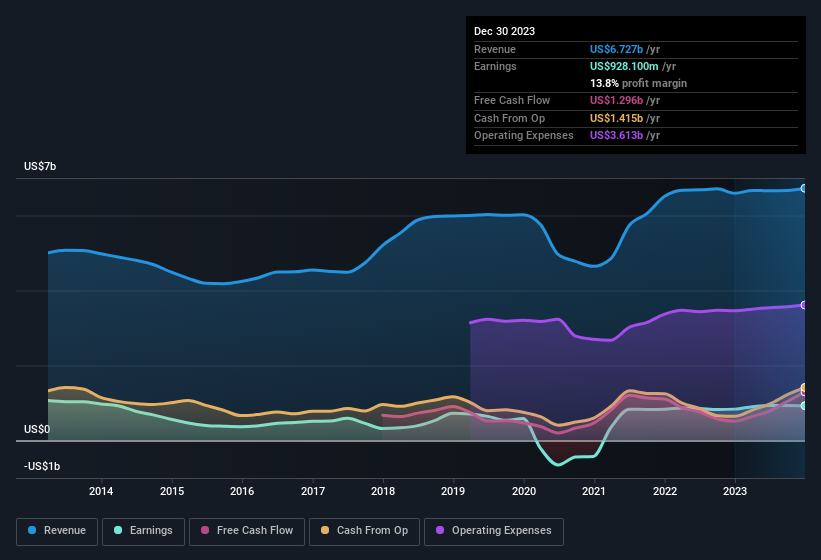821x560 pixels.
Task: Toggle the Earnings legend item
Action: pos(143,530)
